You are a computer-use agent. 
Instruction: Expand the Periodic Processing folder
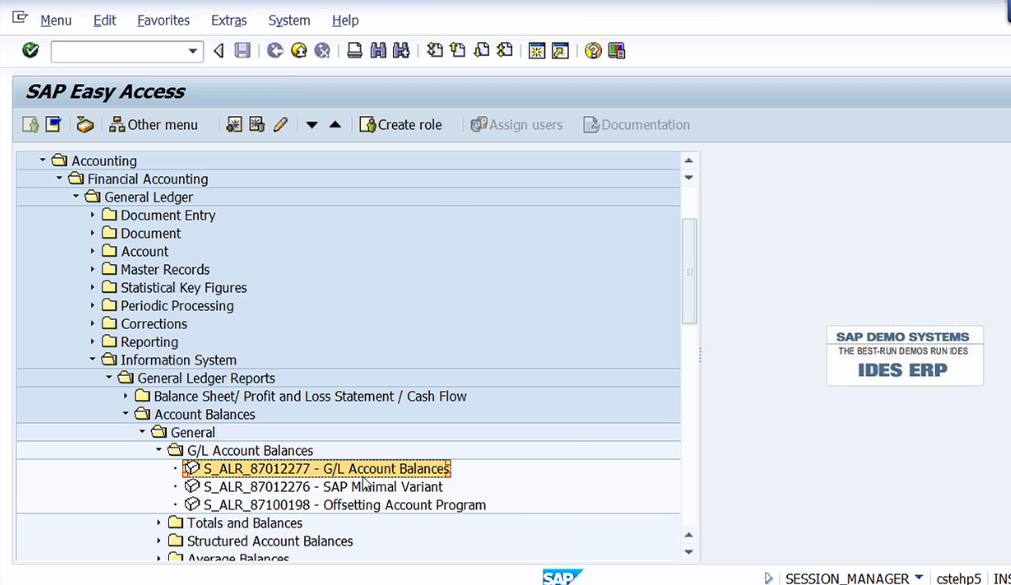point(92,305)
